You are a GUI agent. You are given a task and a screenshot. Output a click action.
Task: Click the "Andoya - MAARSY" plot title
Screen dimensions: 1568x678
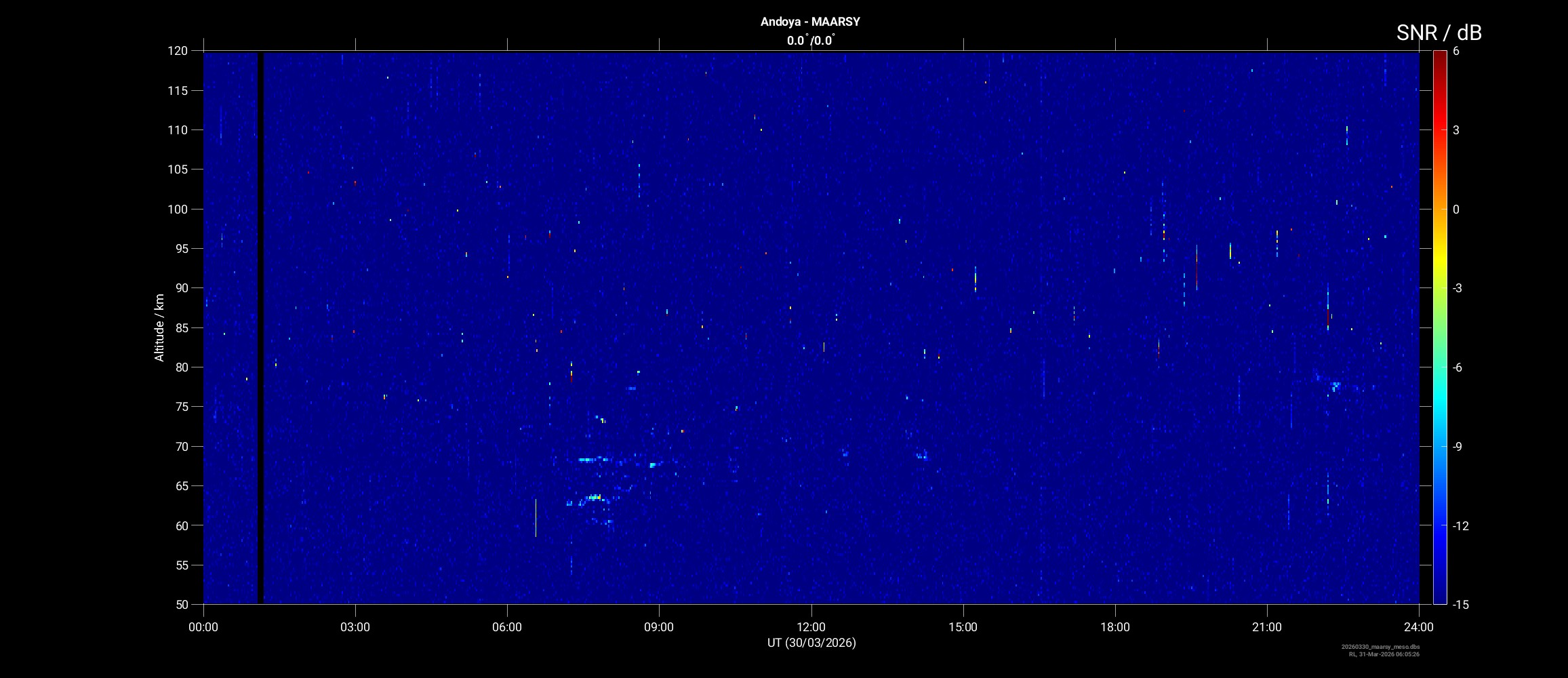(x=810, y=22)
